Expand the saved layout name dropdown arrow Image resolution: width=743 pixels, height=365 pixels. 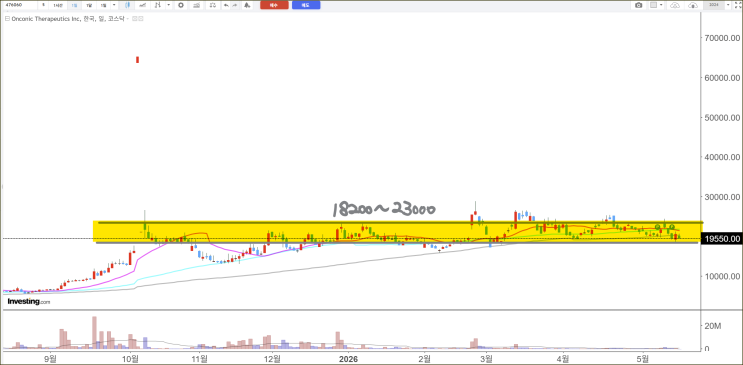pyautogui.click(x=728, y=5)
